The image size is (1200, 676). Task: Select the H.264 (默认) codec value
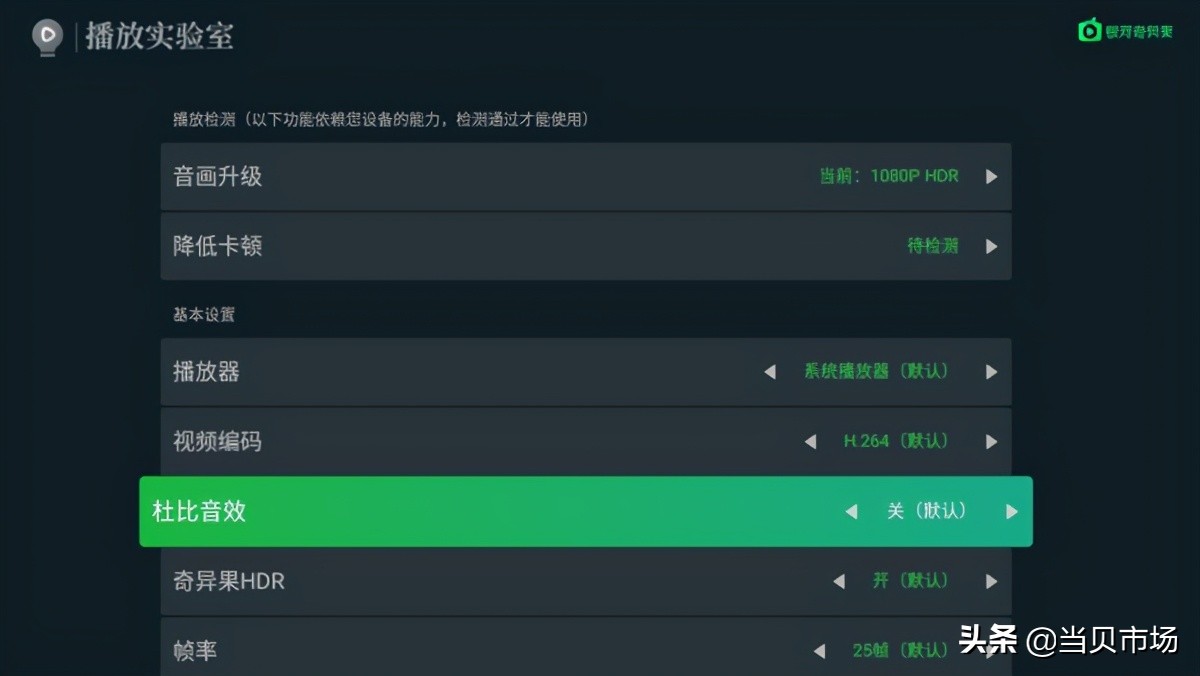[x=895, y=441]
